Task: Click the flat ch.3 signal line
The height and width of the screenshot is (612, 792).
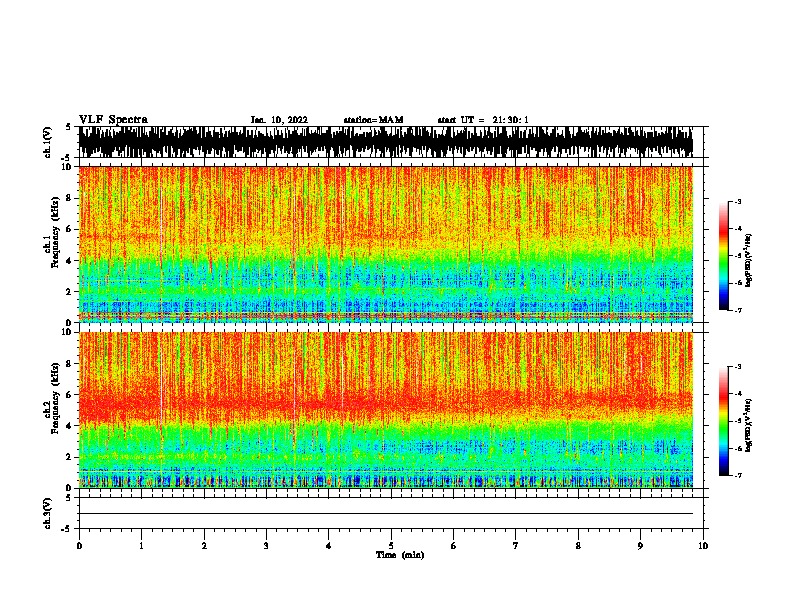Action: coord(385,514)
